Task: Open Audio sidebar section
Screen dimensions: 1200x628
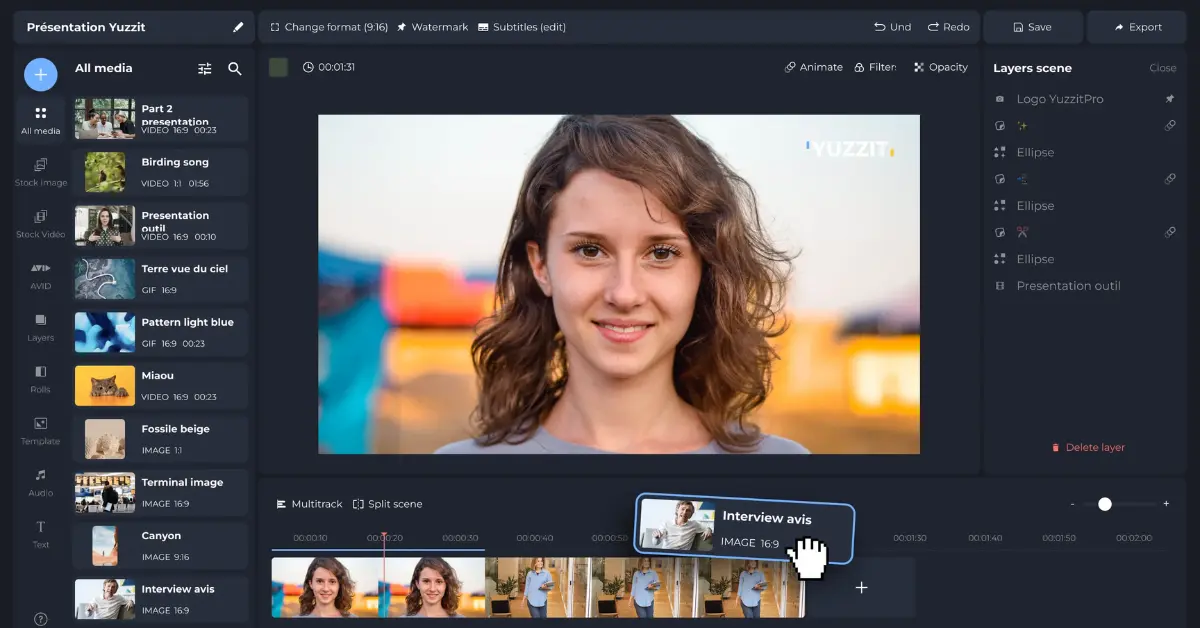Action: click(x=41, y=482)
